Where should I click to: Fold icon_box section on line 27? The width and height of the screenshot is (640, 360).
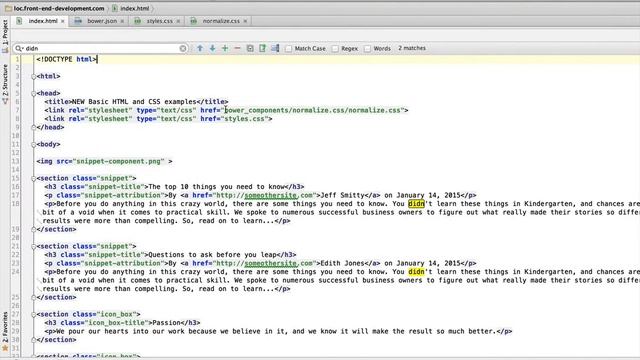pyautogui.click(x=33, y=314)
